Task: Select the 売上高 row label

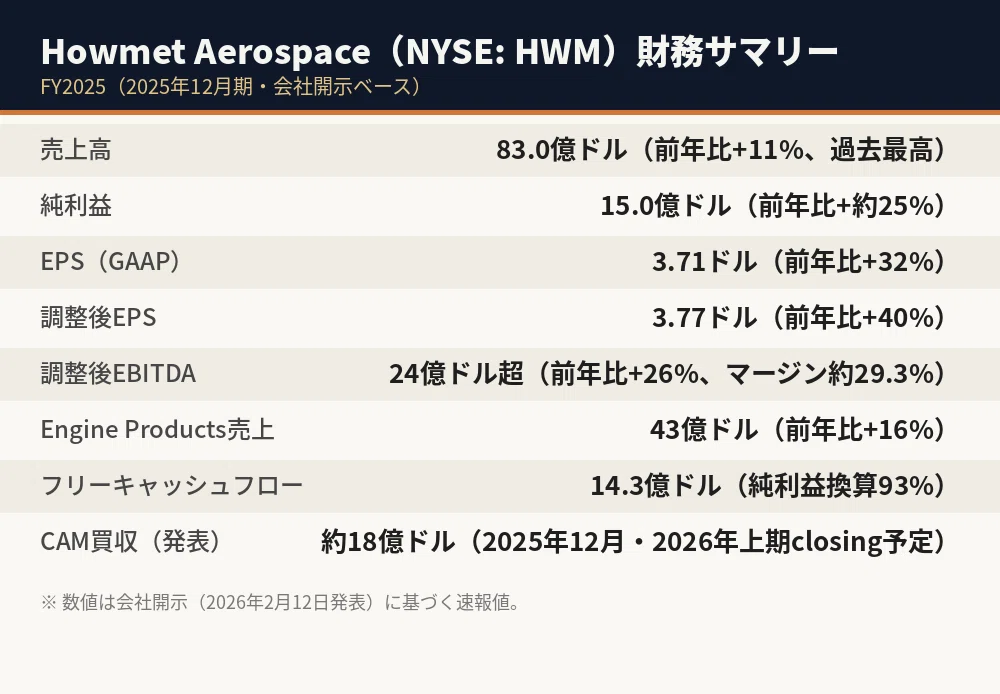Action: 76,150
